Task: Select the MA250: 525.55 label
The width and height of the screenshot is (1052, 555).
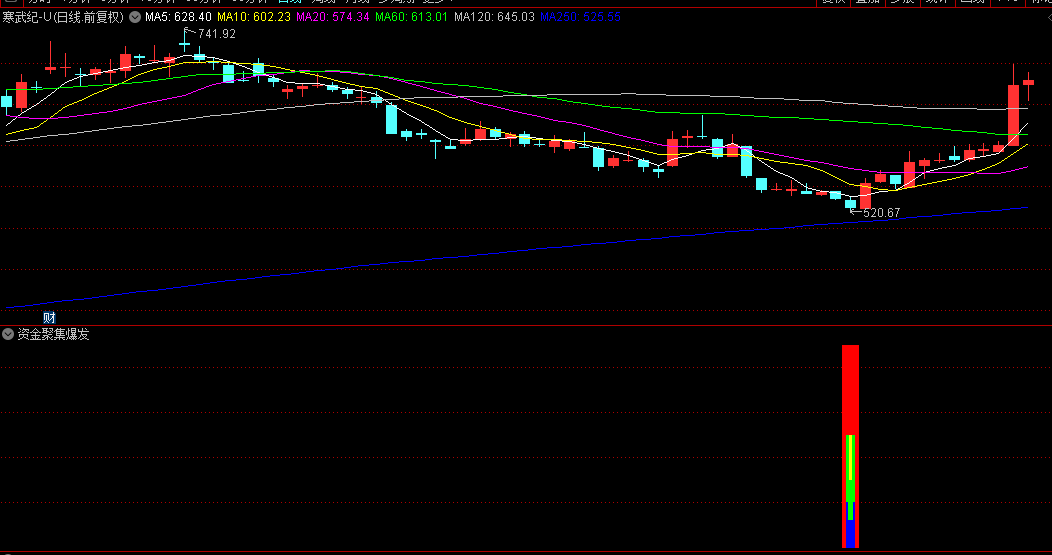Action: click(x=580, y=17)
